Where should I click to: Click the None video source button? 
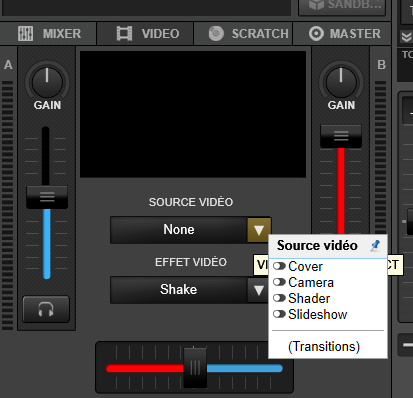point(179,230)
